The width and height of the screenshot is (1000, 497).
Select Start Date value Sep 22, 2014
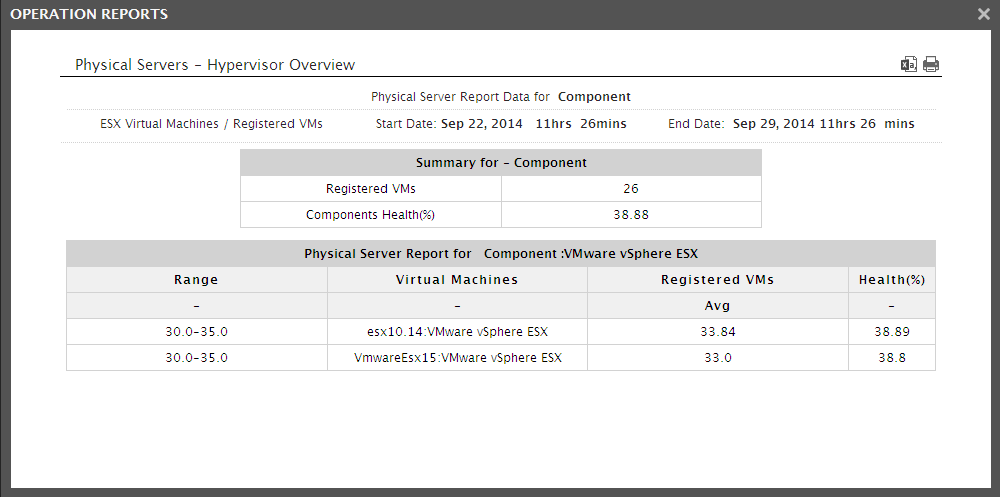tap(482, 124)
